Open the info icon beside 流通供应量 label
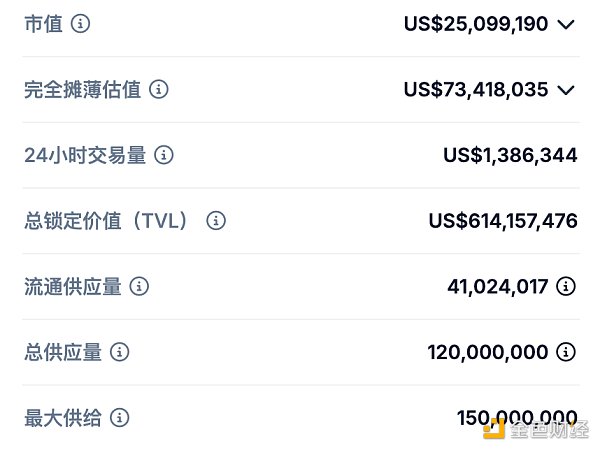600x450 pixels. (140, 287)
